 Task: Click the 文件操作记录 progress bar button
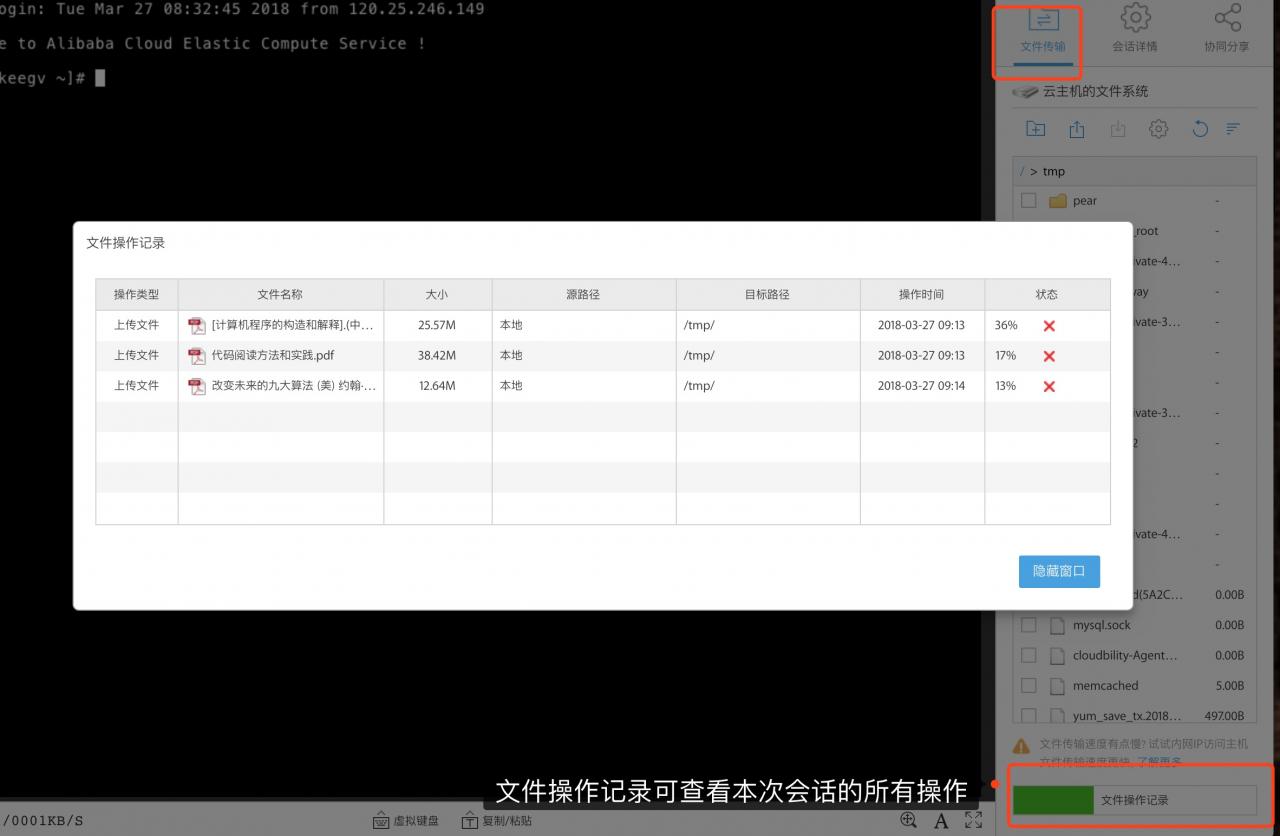coord(1134,800)
